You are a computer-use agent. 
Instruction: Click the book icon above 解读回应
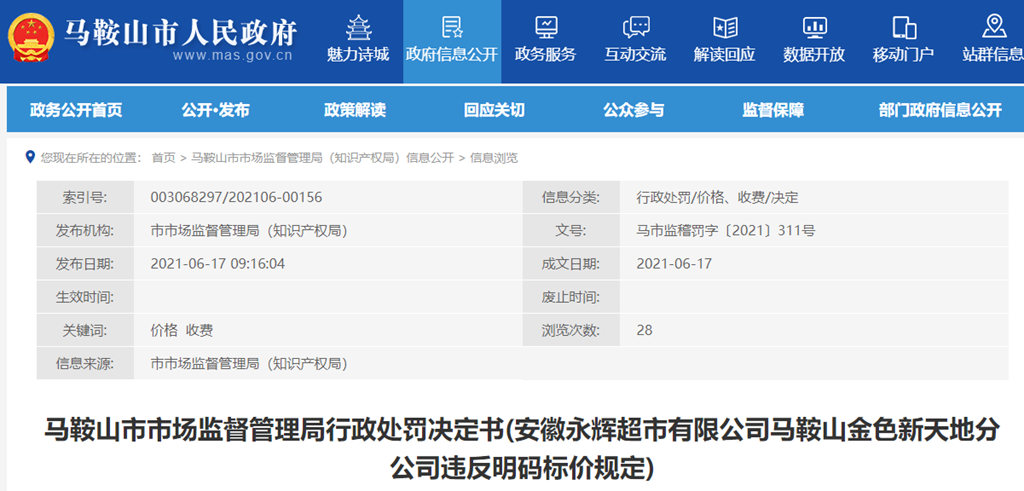(x=725, y=27)
